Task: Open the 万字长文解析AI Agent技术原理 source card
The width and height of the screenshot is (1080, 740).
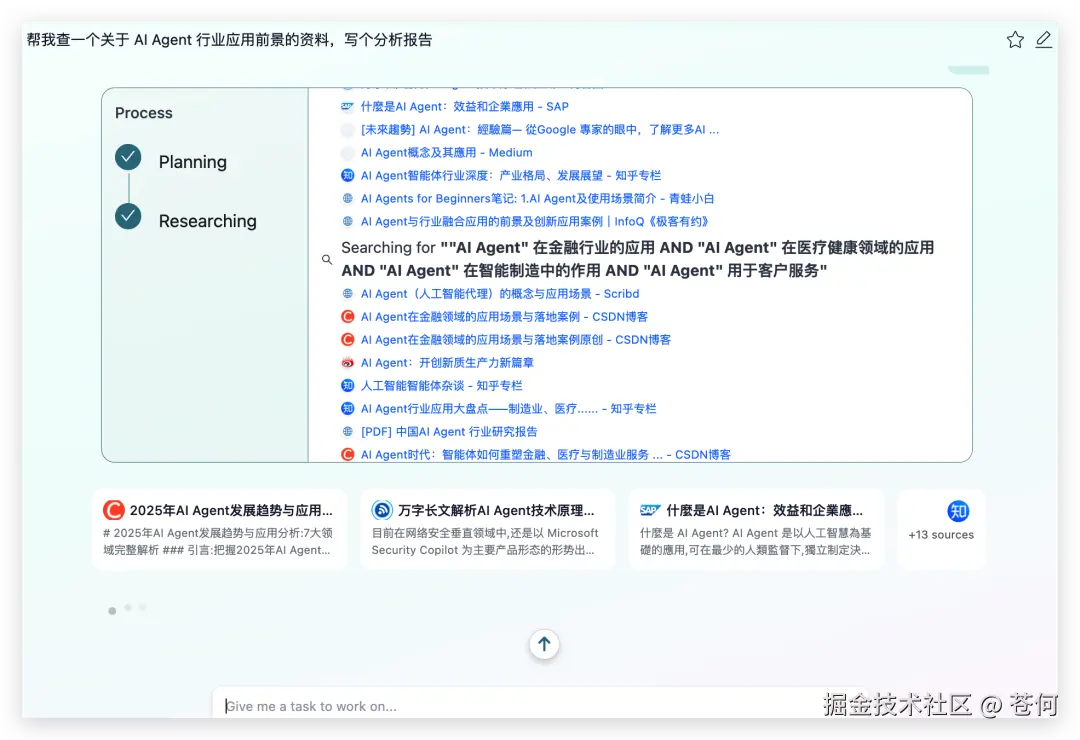Action: [x=488, y=529]
